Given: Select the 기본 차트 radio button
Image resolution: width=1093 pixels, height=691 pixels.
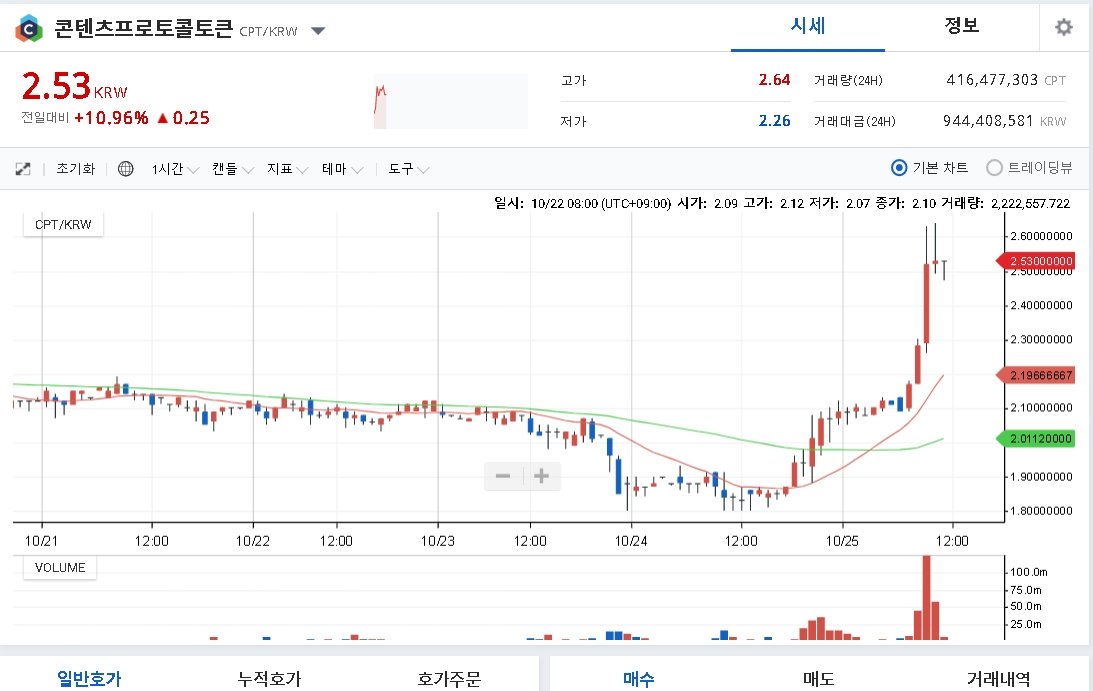Looking at the screenshot, I should click(x=899, y=168).
